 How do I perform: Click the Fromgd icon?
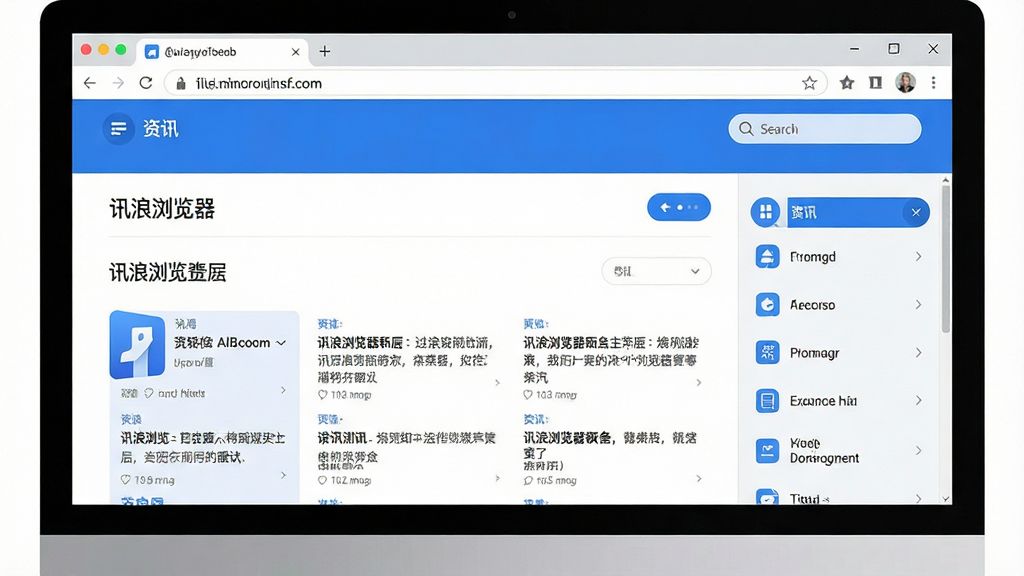point(767,257)
